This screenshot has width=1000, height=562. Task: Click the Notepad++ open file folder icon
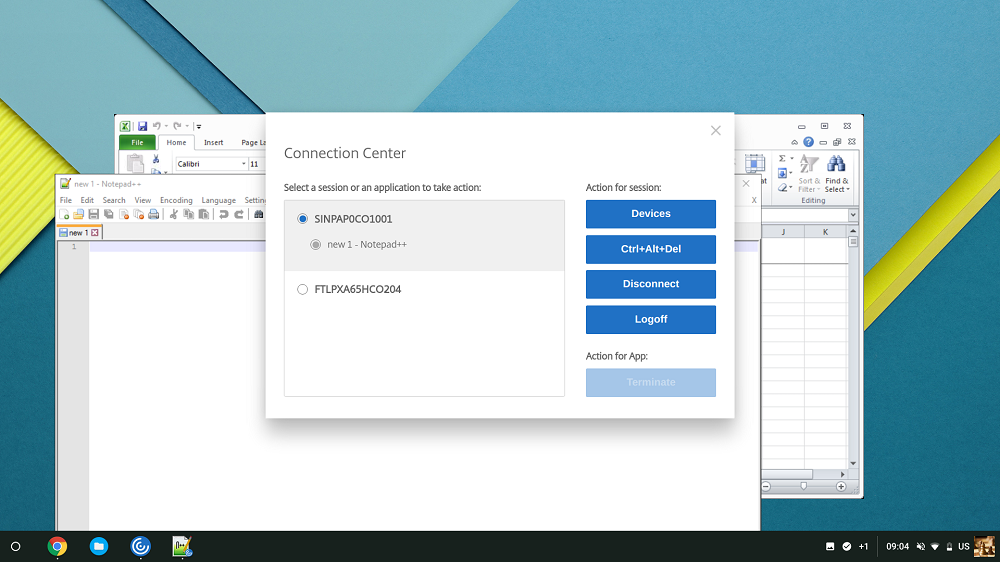click(78, 214)
